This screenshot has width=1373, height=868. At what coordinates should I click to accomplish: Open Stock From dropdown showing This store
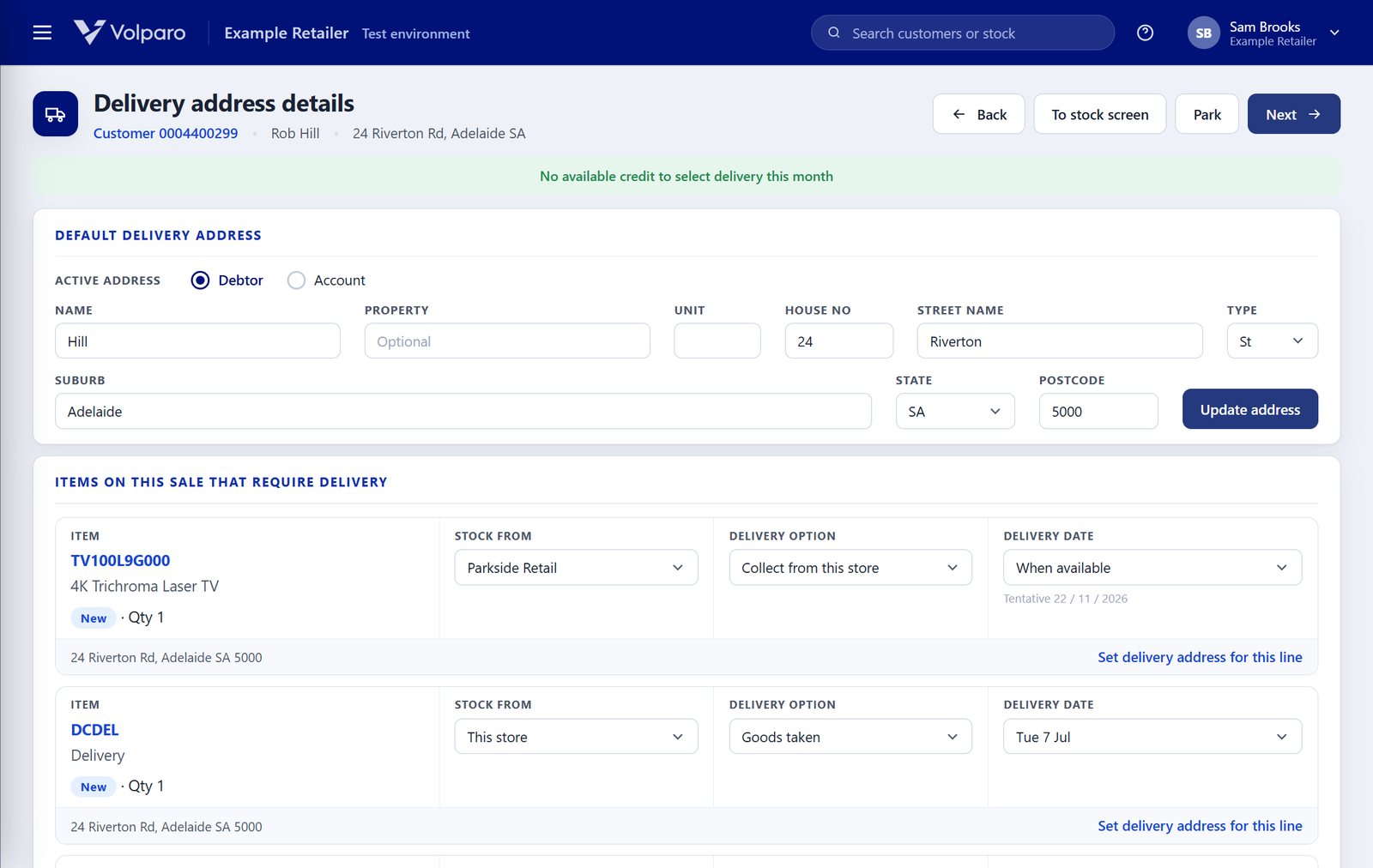point(576,737)
